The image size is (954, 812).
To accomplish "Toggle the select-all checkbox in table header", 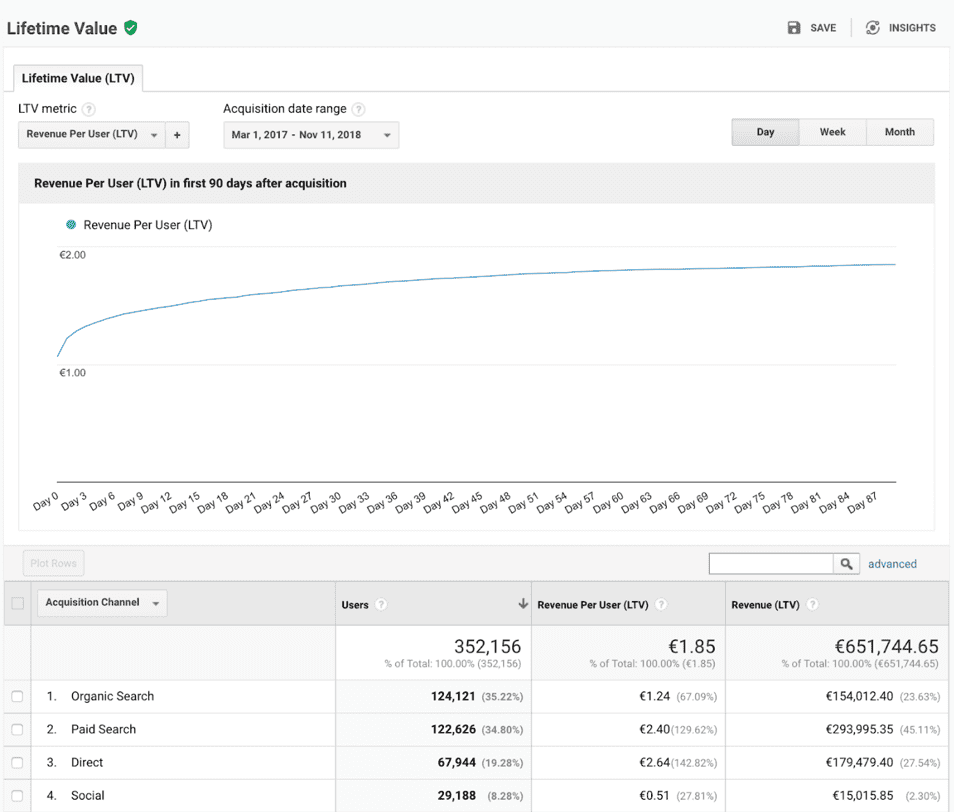I will pos(17,603).
